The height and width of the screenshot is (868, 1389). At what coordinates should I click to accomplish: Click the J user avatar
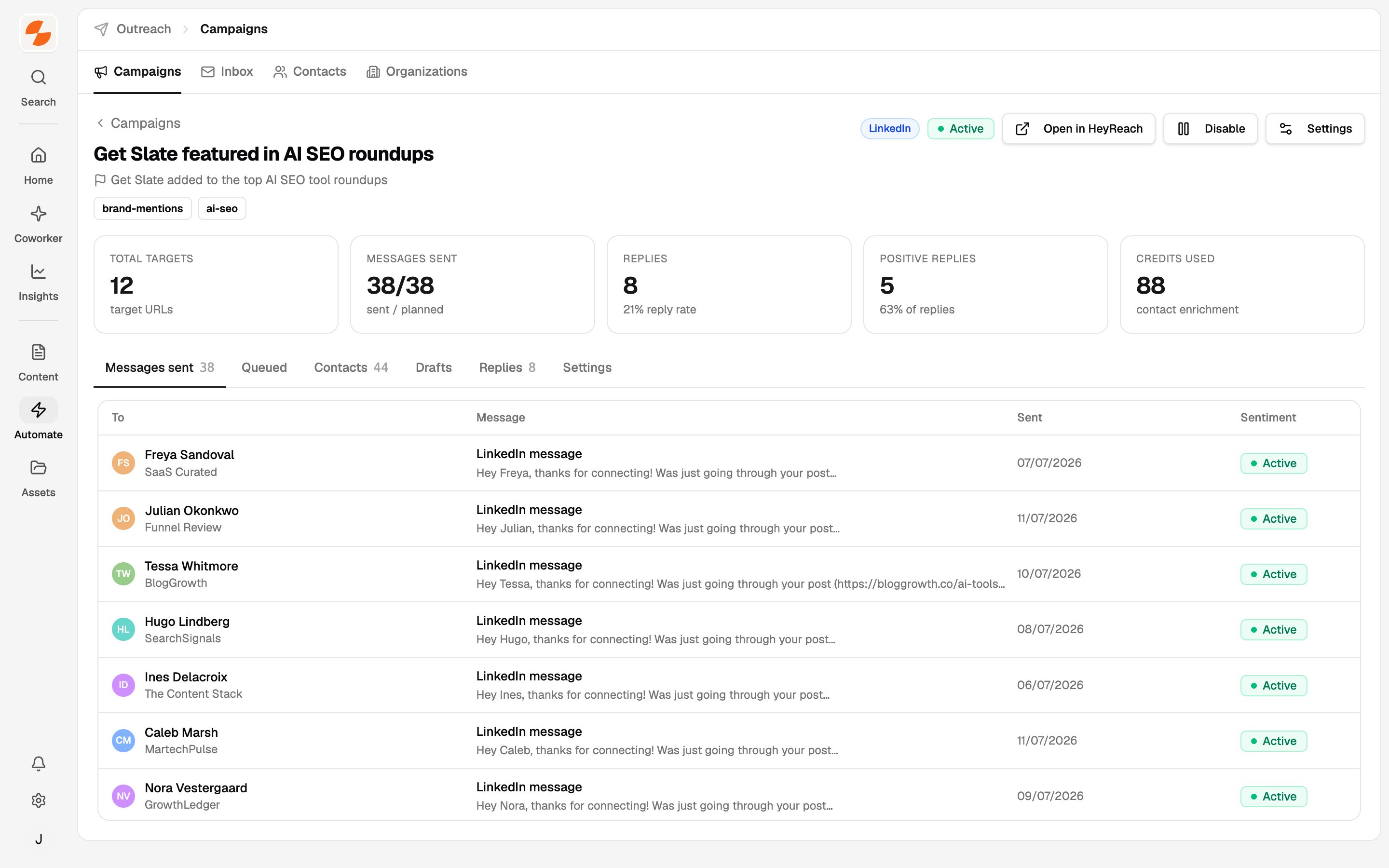pos(39,839)
